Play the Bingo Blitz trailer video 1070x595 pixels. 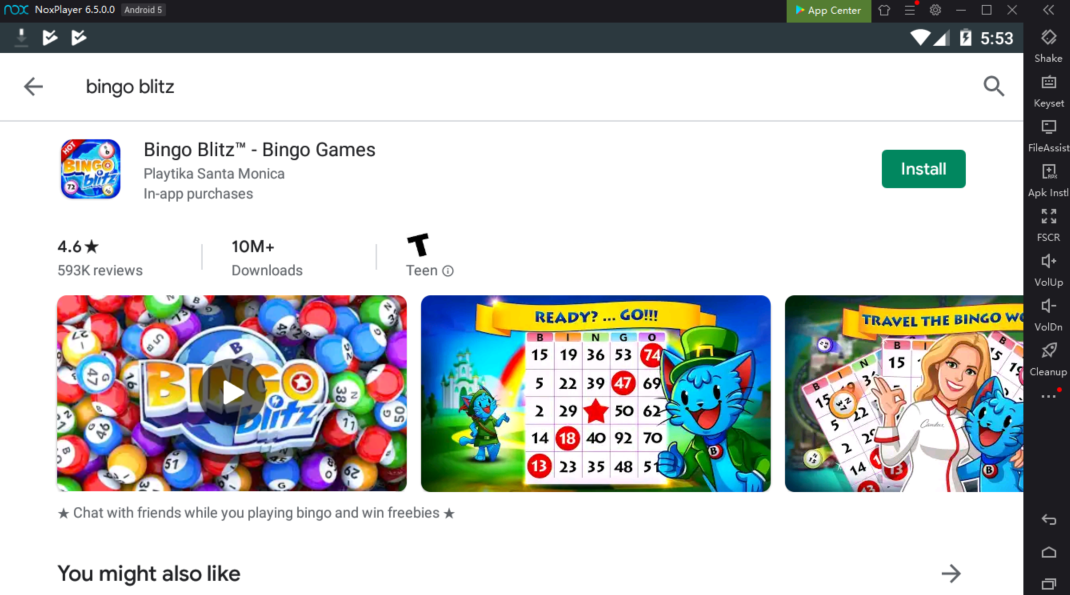pos(232,393)
